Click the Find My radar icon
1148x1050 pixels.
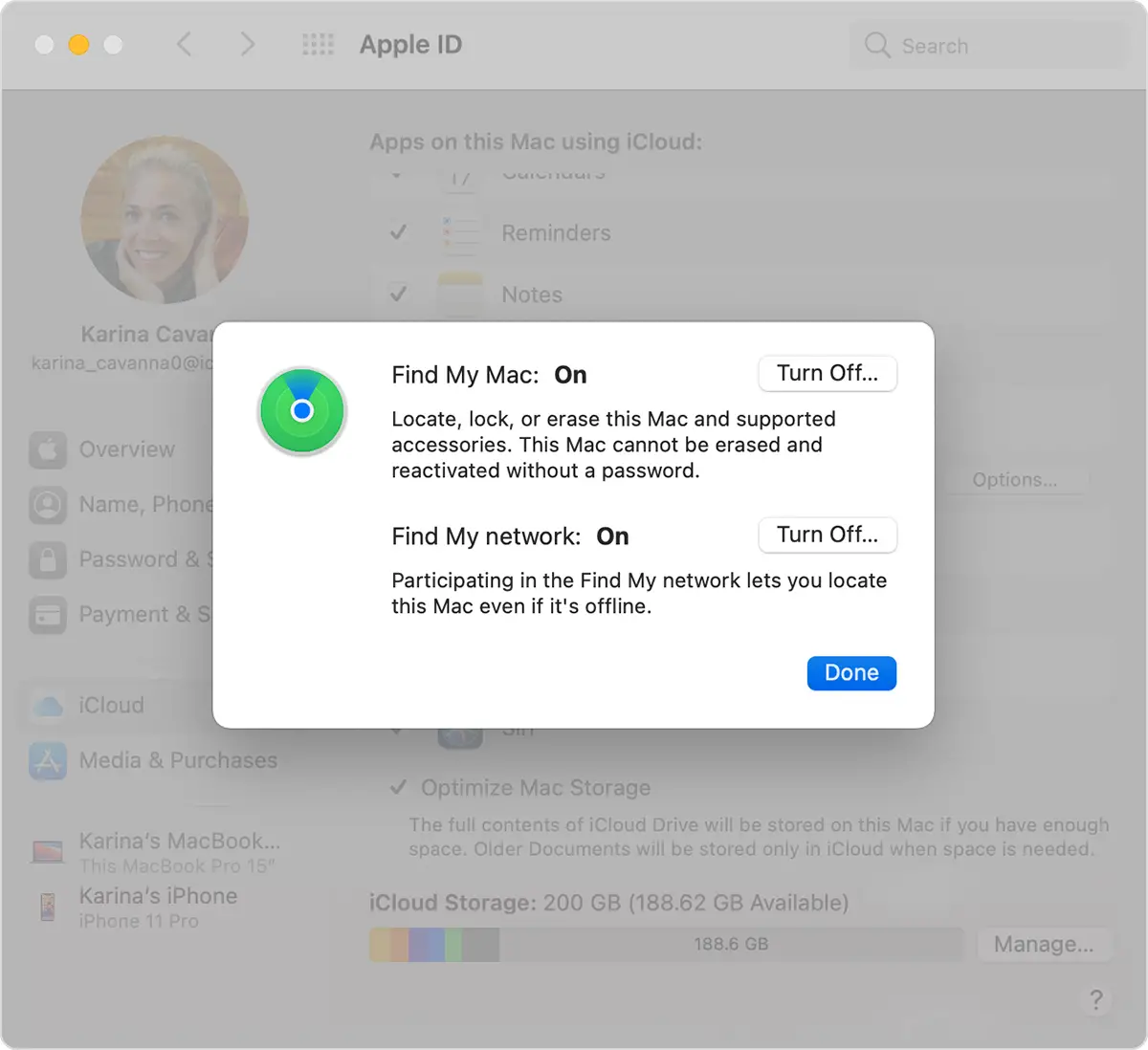pos(302,411)
